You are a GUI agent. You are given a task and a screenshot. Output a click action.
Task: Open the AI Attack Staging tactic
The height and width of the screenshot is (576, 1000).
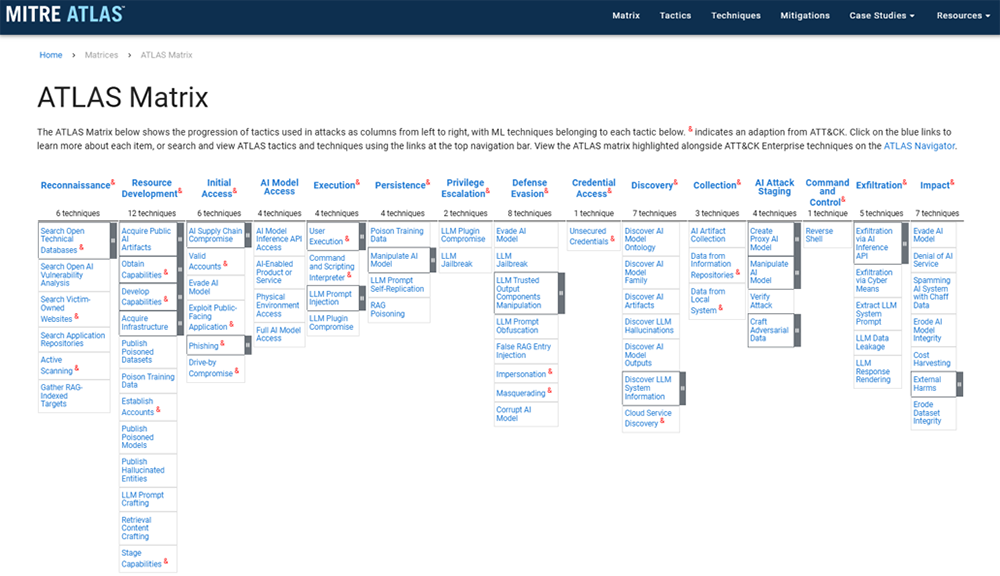(774, 187)
